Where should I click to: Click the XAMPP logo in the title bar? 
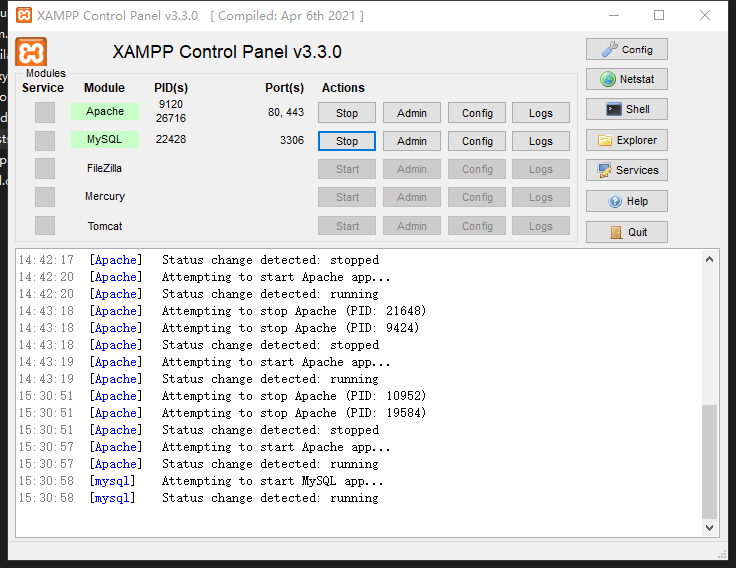click(x=24, y=15)
